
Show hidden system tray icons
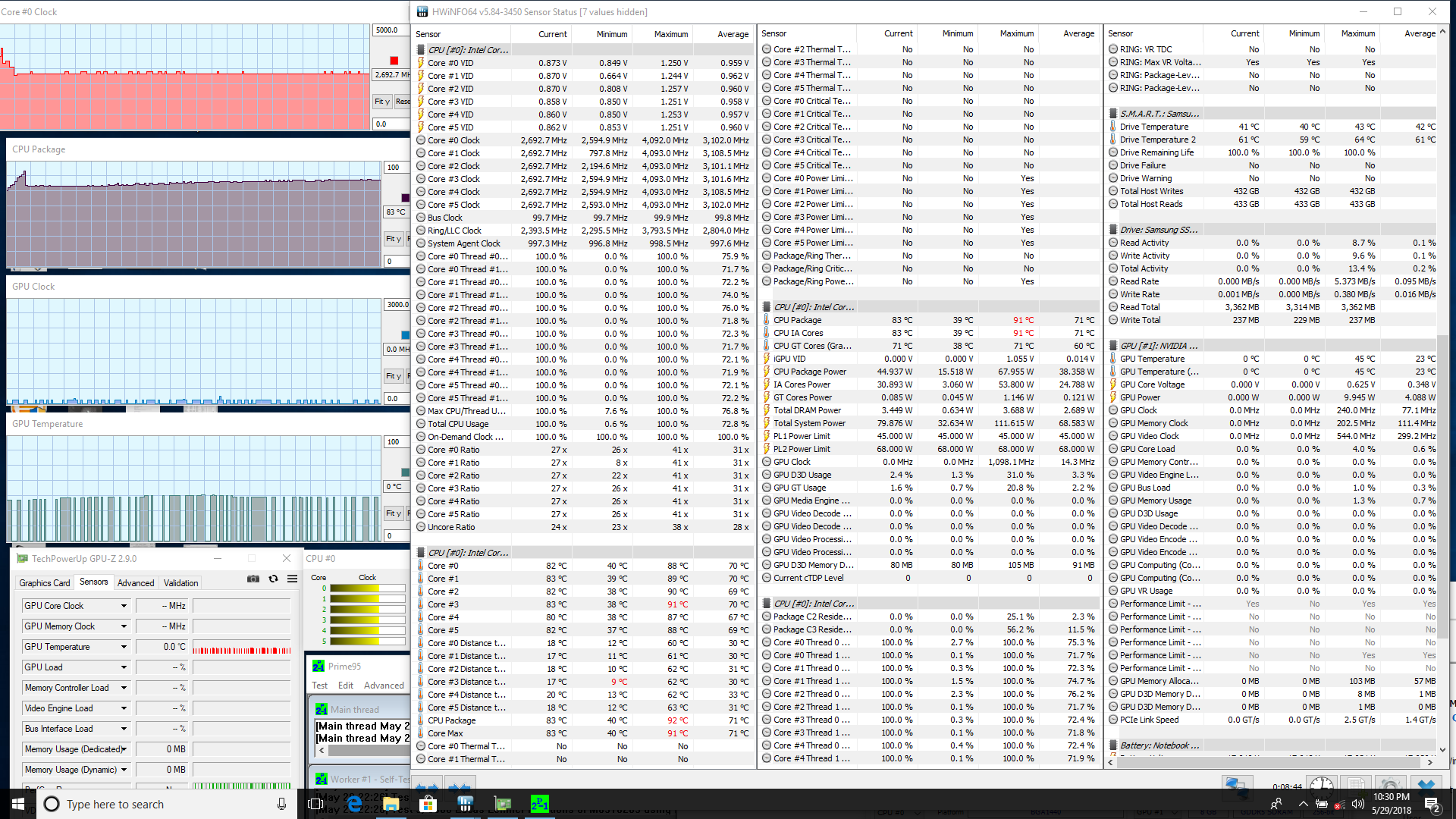coord(1303,804)
